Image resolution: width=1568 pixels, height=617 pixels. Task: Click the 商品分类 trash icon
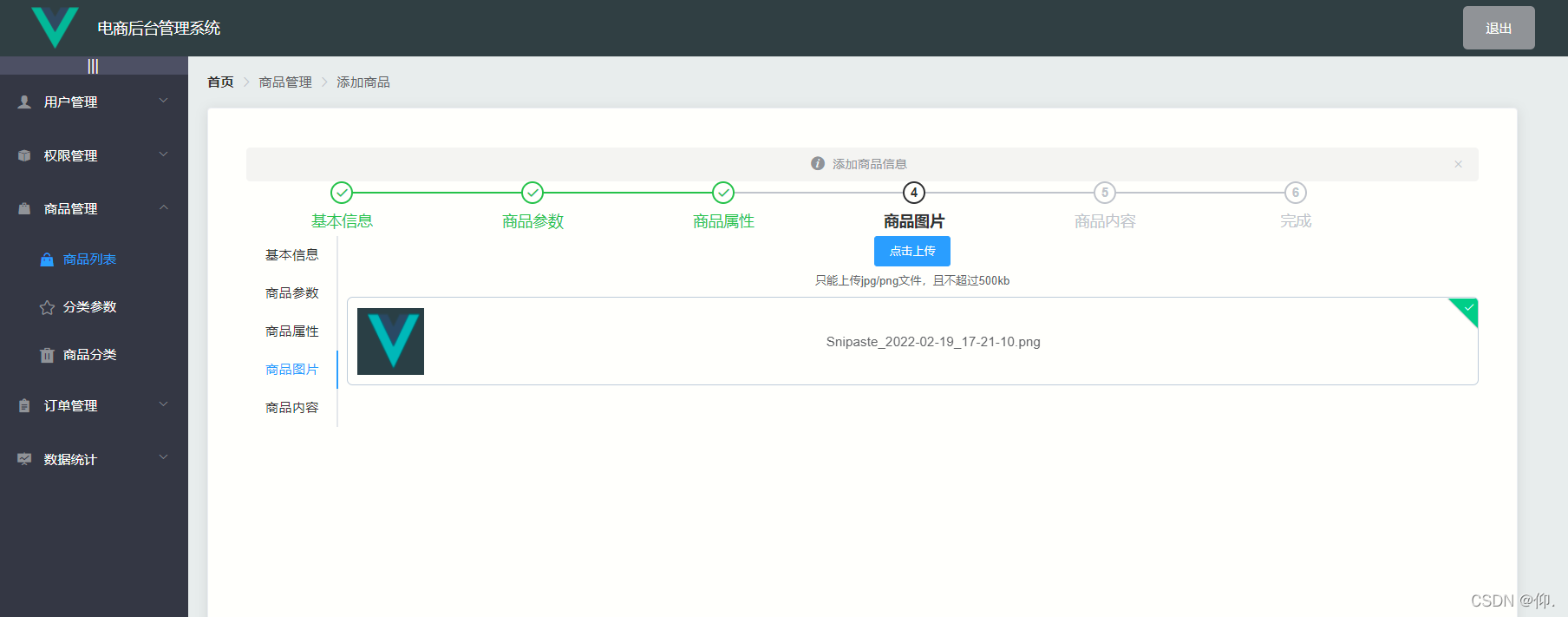[47, 355]
